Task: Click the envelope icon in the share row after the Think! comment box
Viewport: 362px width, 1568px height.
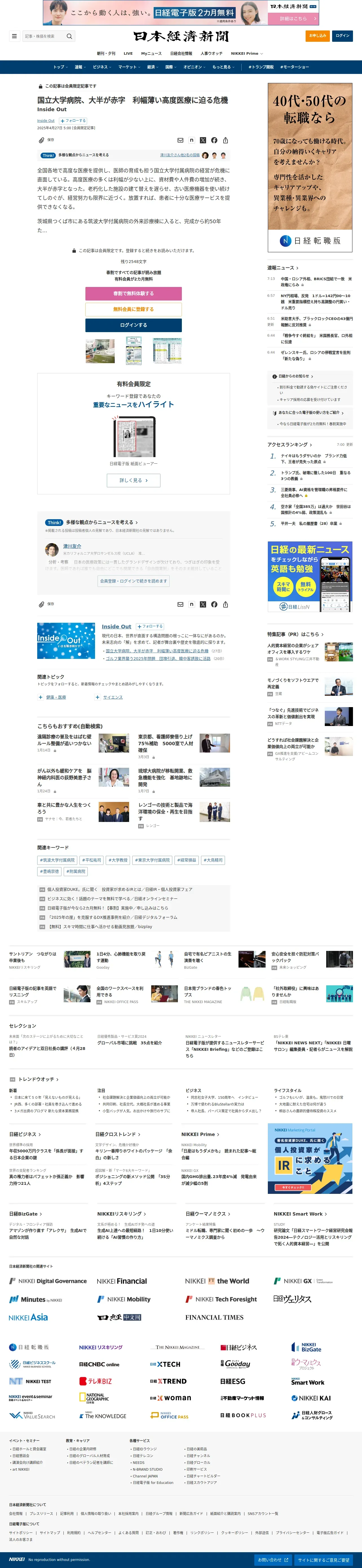Action: 180,604
